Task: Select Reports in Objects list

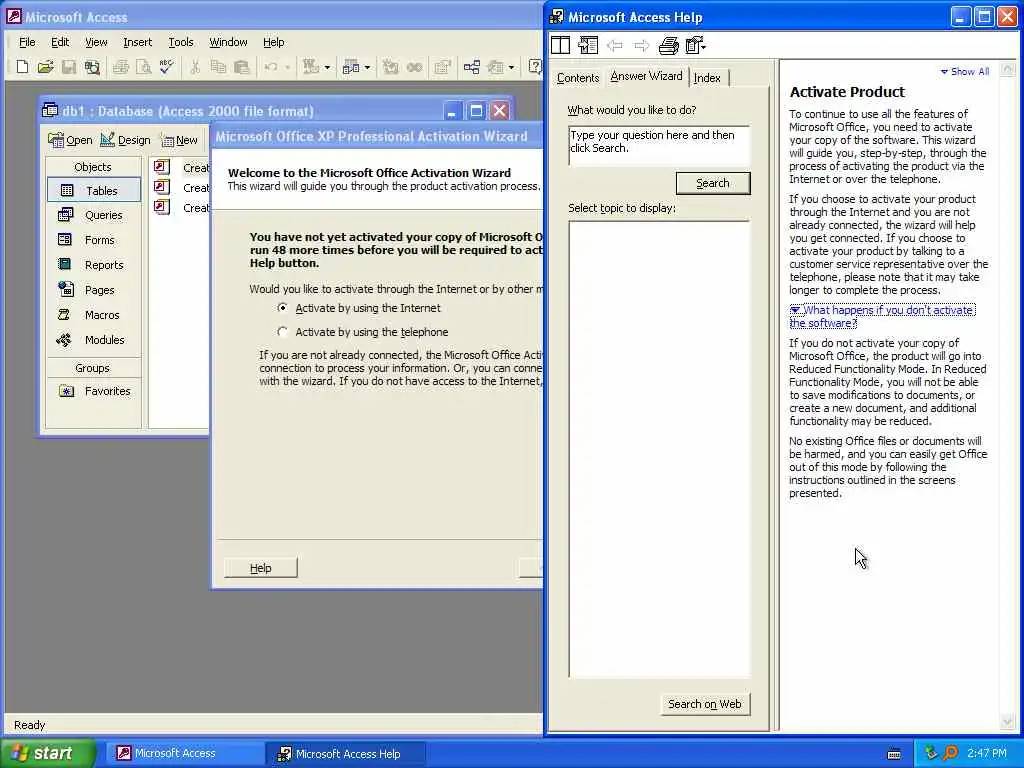Action: (x=94, y=264)
